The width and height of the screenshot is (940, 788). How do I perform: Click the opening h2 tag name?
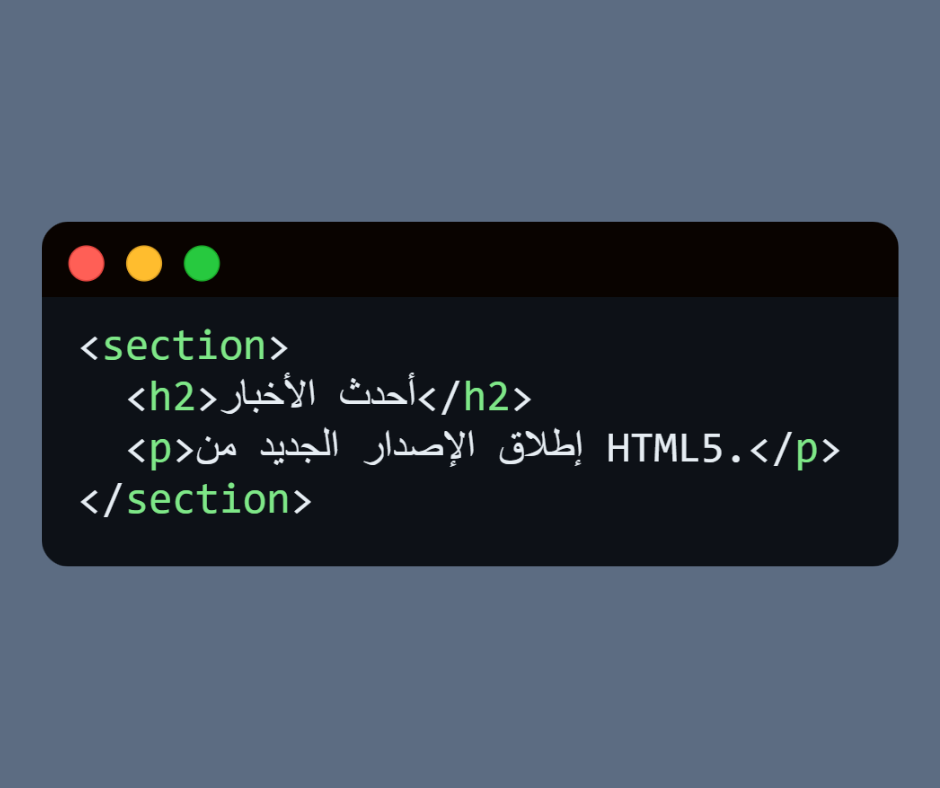[173, 398]
